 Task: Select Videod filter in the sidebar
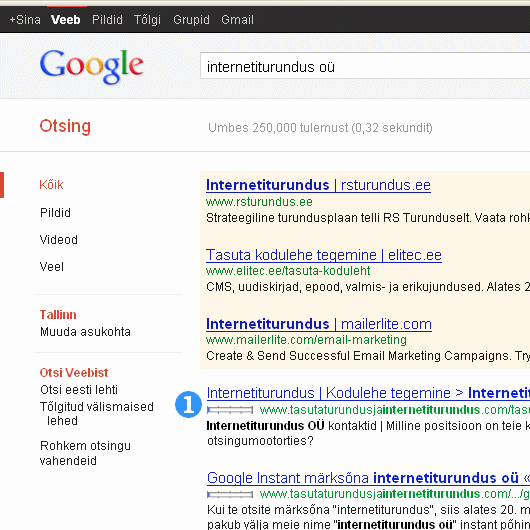coord(59,240)
